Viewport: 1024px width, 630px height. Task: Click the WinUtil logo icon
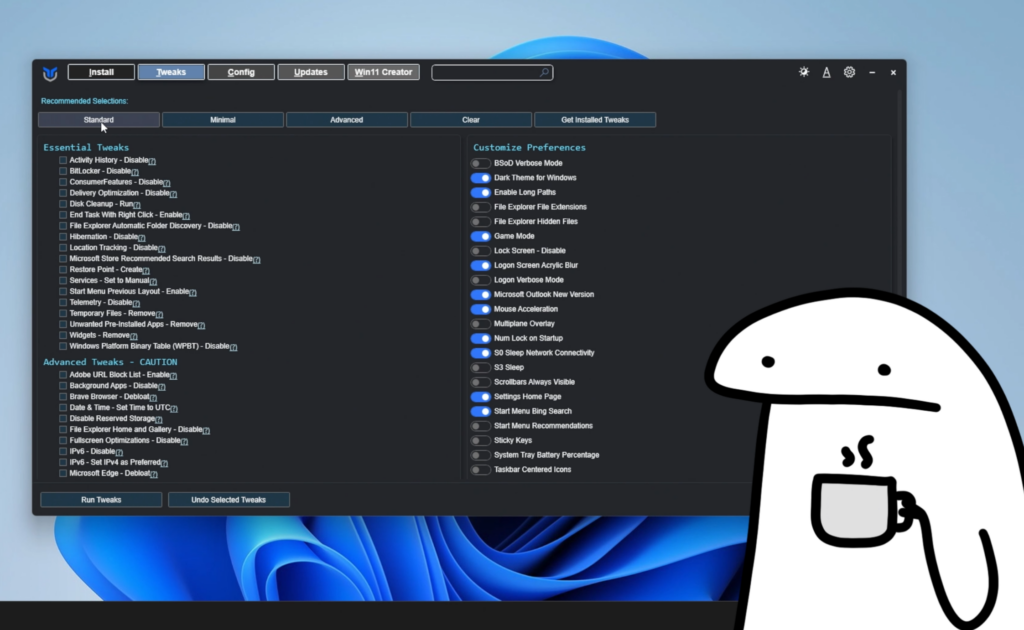(x=50, y=73)
